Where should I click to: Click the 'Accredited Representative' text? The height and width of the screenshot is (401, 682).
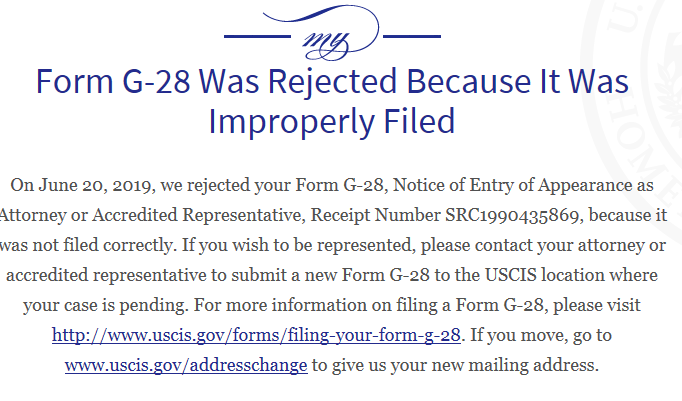(x=198, y=215)
